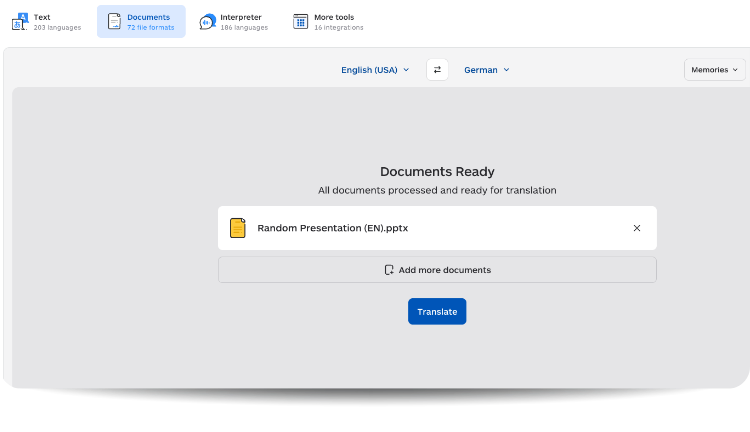Image resolution: width=750 pixels, height=432 pixels.
Task: Open the German target language dropdown
Action: pos(486,70)
